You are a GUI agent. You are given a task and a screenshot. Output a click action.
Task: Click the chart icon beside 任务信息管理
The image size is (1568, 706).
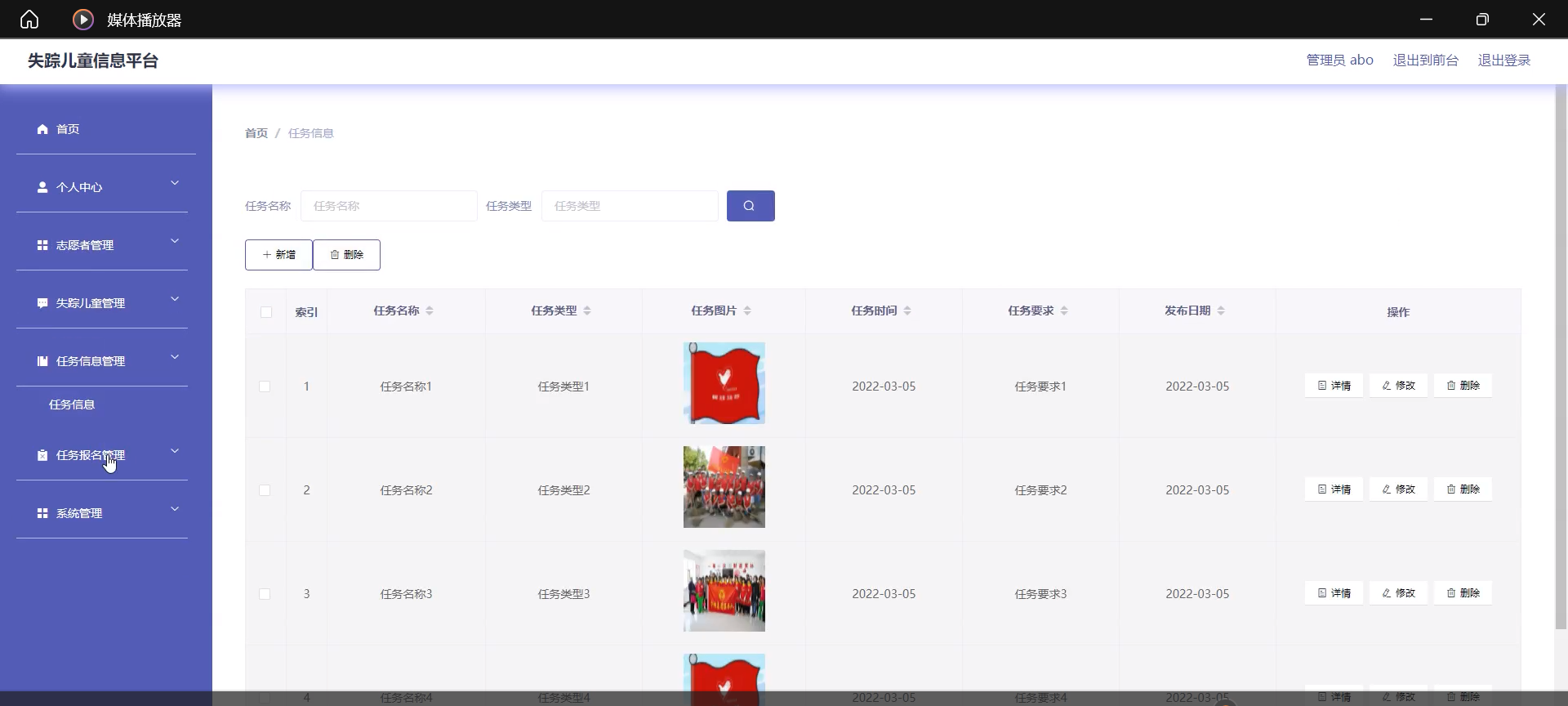[42, 361]
